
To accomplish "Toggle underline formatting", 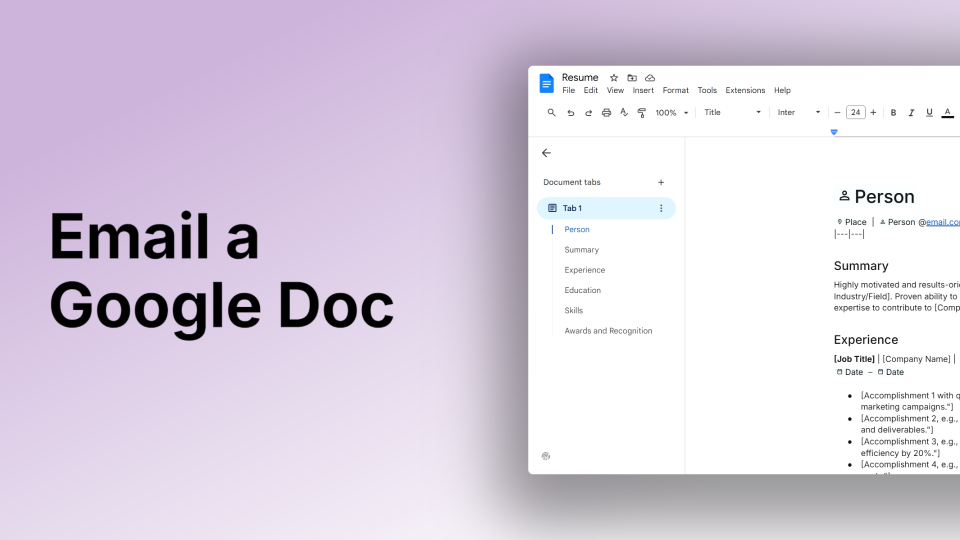I will tap(929, 113).
